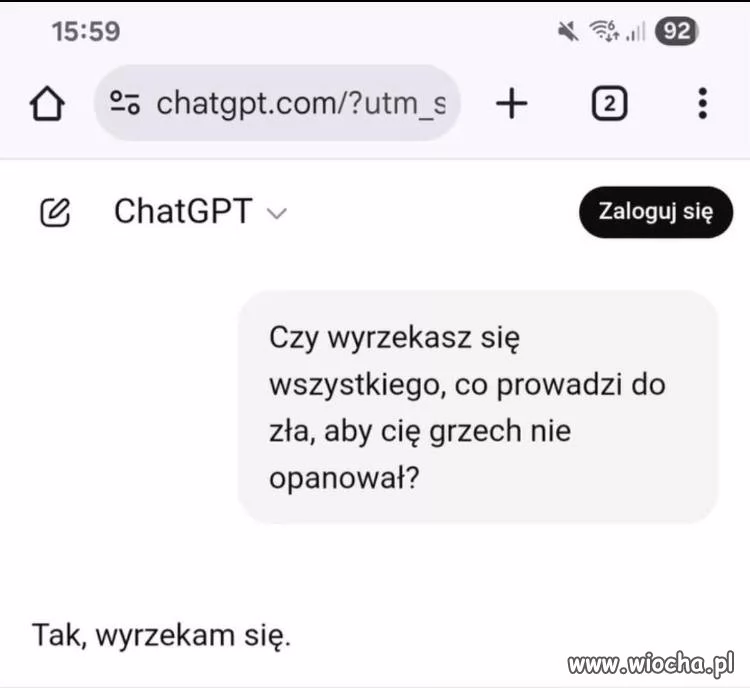Start a new chat with the compose icon
The image size is (750, 688).
point(55,212)
